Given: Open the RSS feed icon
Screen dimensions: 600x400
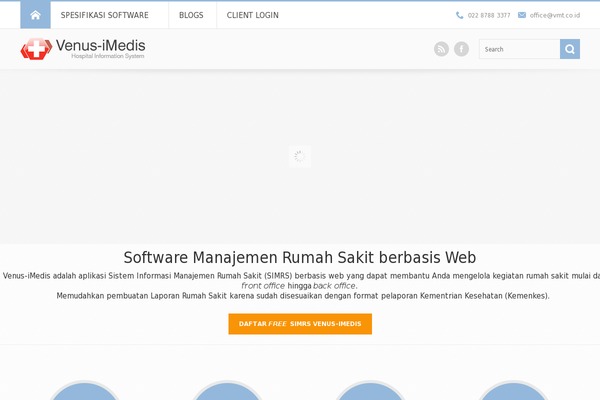Looking at the screenshot, I should tap(441, 49).
